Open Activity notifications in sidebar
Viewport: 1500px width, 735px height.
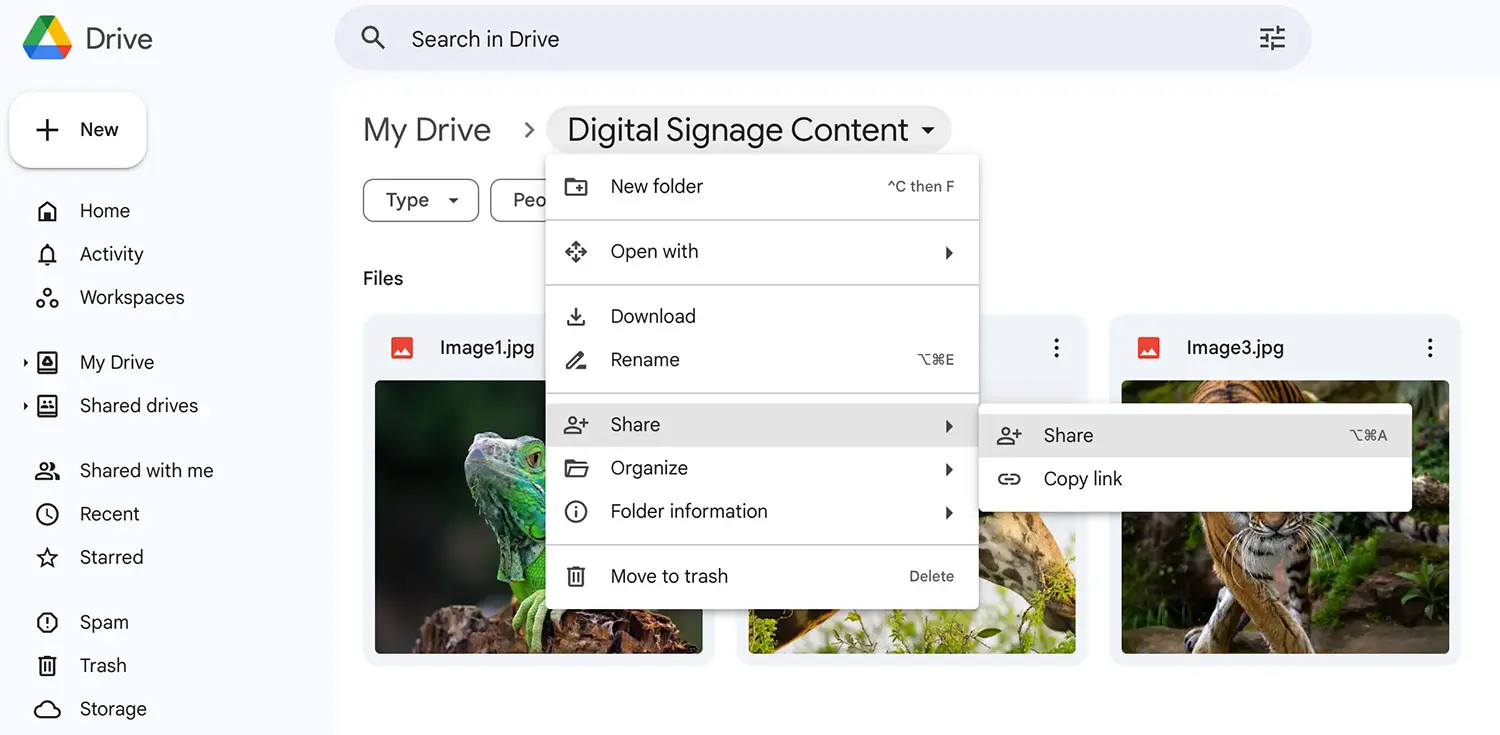coord(111,254)
